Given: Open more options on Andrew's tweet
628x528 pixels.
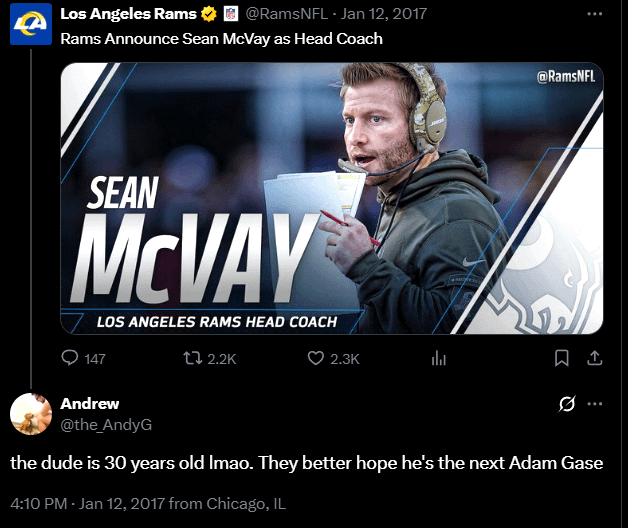Looking at the screenshot, I should 595,404.
